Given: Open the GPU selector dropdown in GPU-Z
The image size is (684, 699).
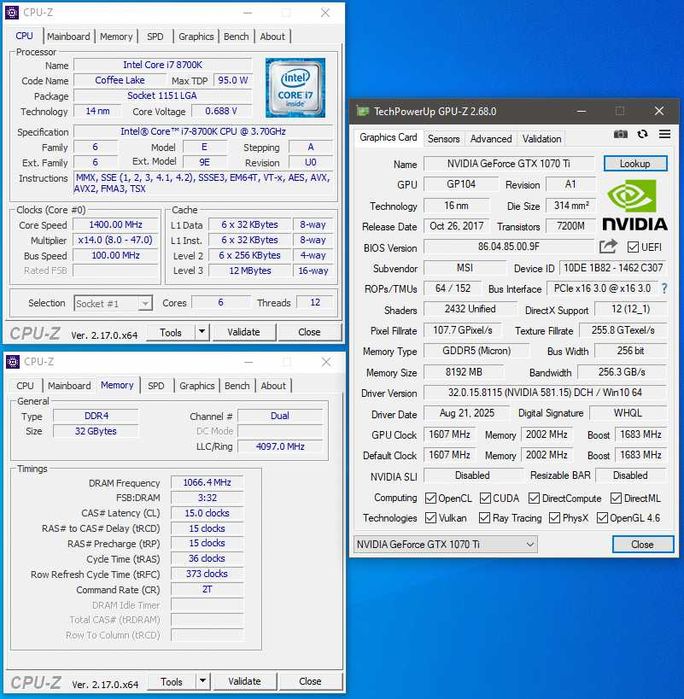Looking at the screenshot, I should [x=445, y=544].
